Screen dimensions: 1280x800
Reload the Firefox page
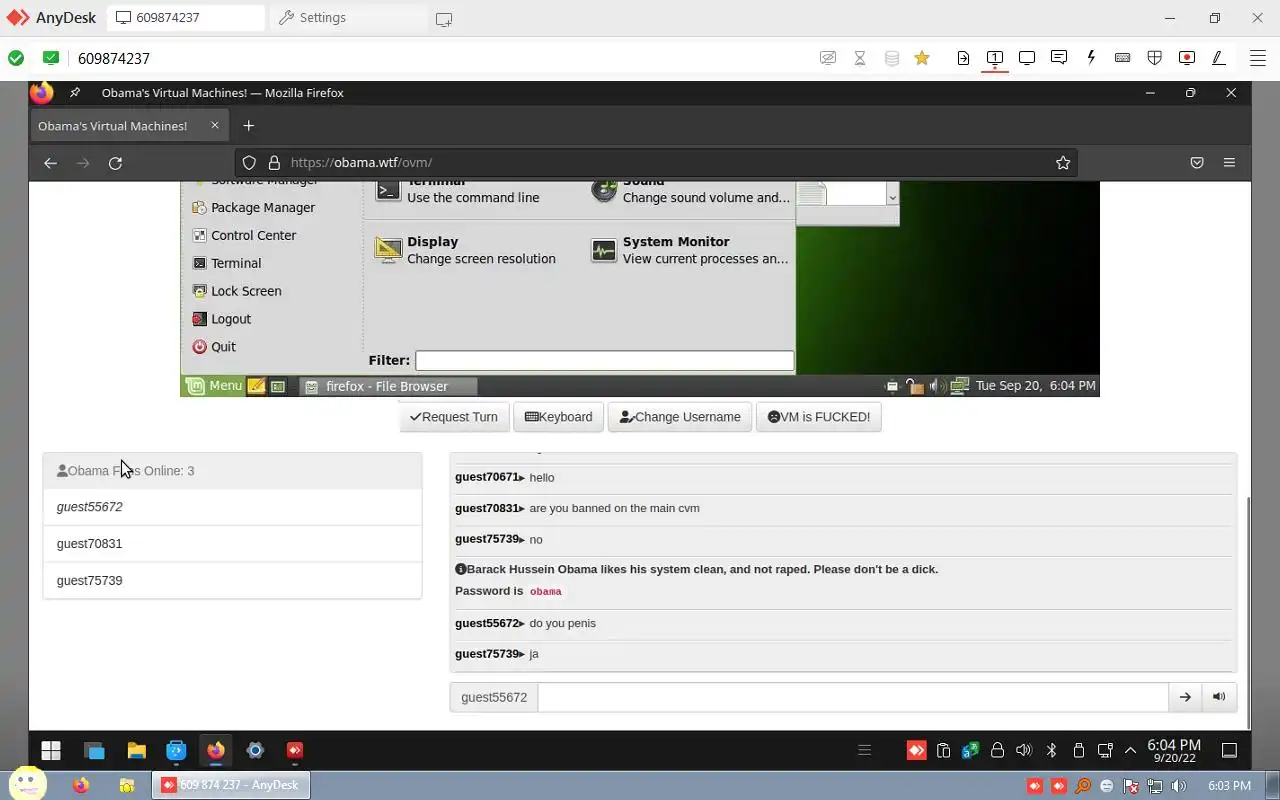pos(115,162)
